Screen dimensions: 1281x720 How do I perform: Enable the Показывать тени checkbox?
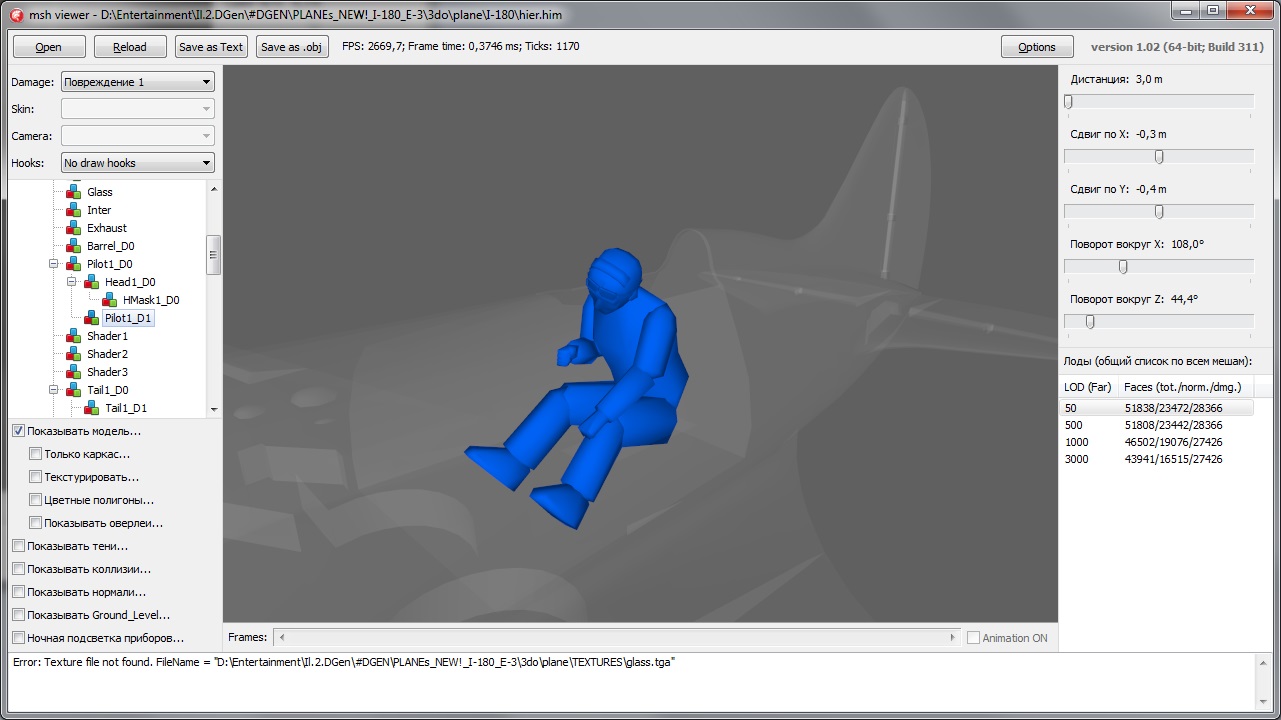pyautogui.click(x=19, y=546)
